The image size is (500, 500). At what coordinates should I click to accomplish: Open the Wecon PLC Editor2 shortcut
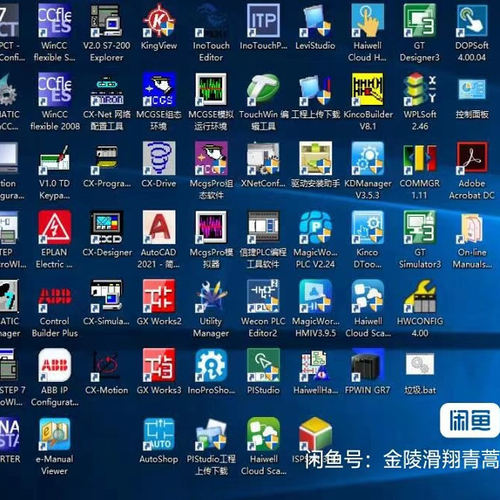[263, 296]
